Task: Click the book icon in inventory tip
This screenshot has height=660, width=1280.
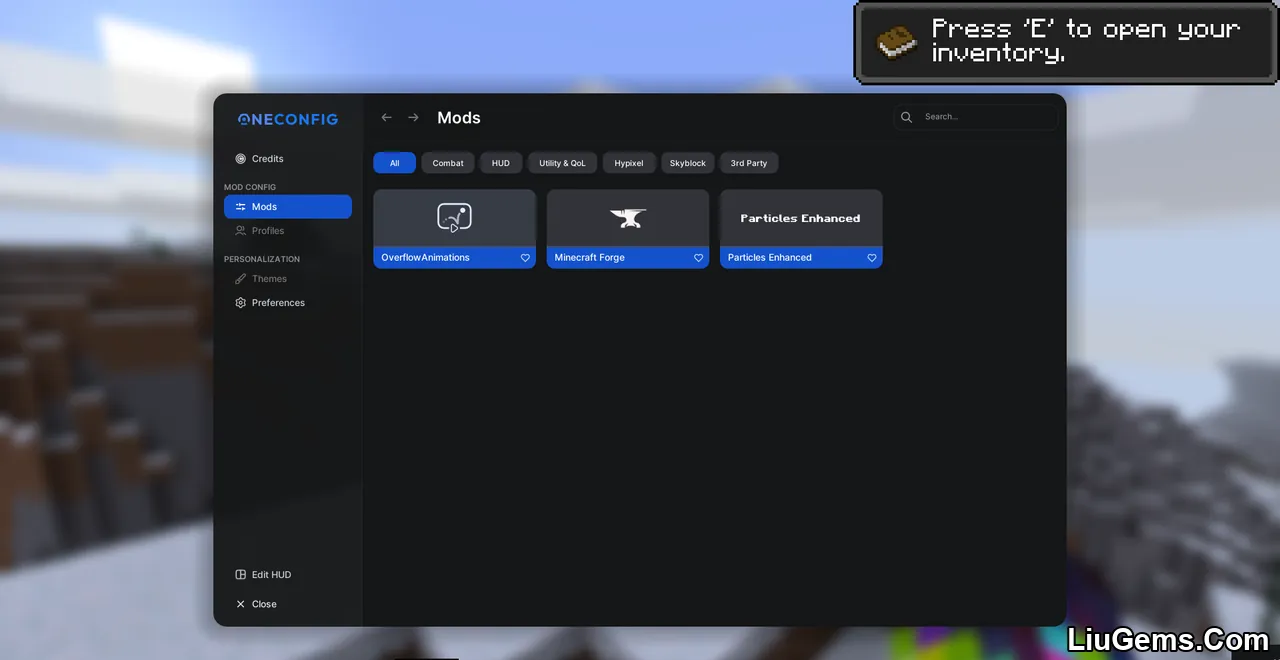Action: tap(897, 43)
